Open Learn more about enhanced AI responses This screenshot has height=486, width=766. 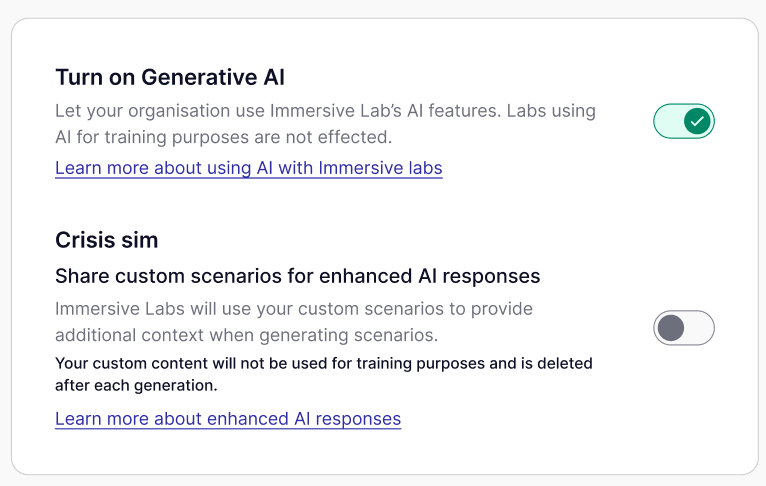coord(228,419)
